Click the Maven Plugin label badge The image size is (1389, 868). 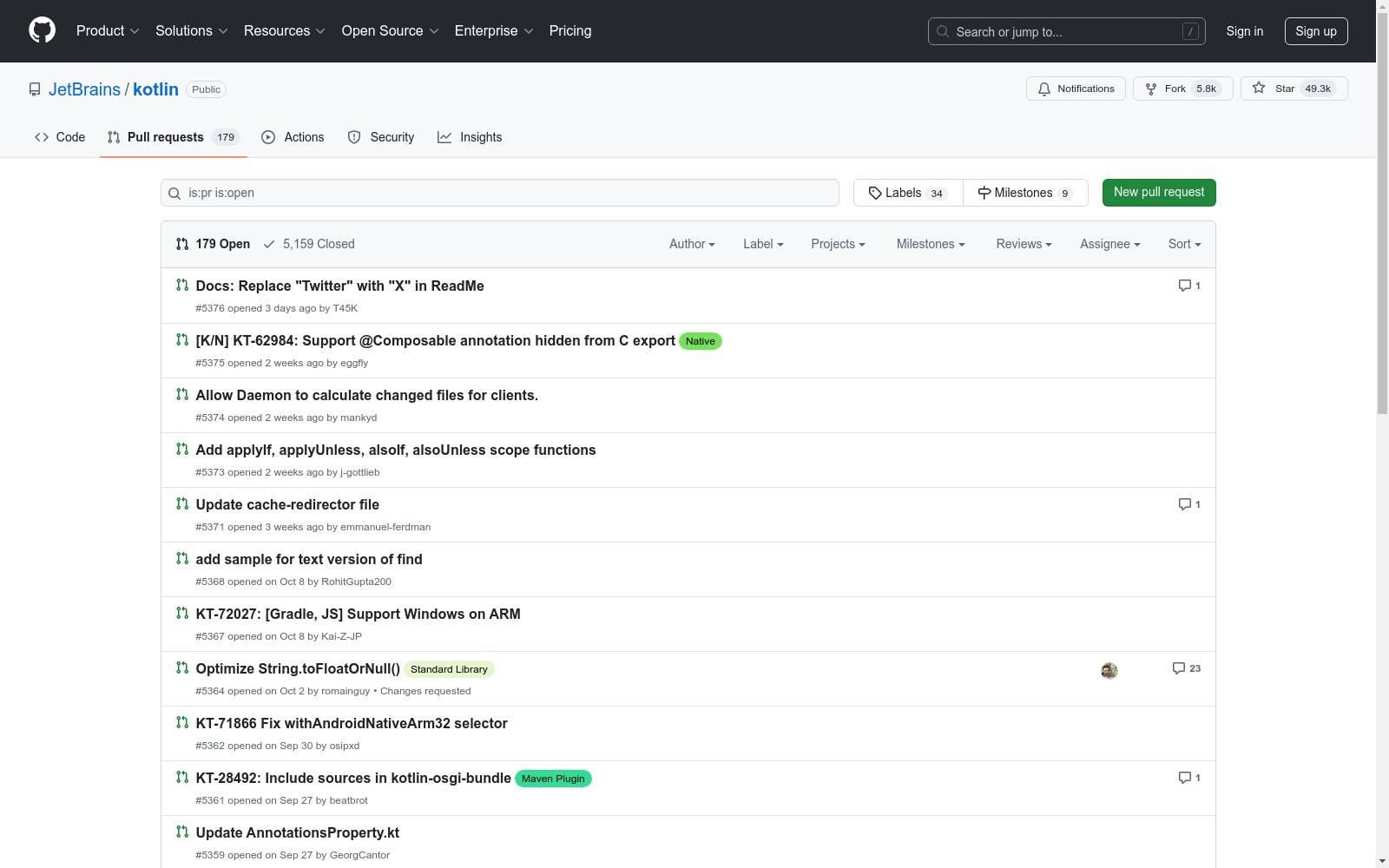[553, 779]
